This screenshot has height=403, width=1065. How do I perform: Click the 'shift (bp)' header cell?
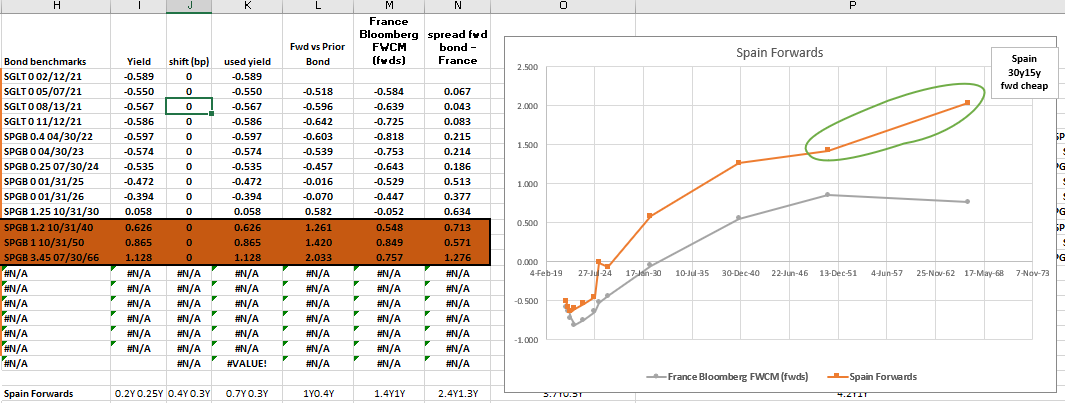(x=189, y=41)
